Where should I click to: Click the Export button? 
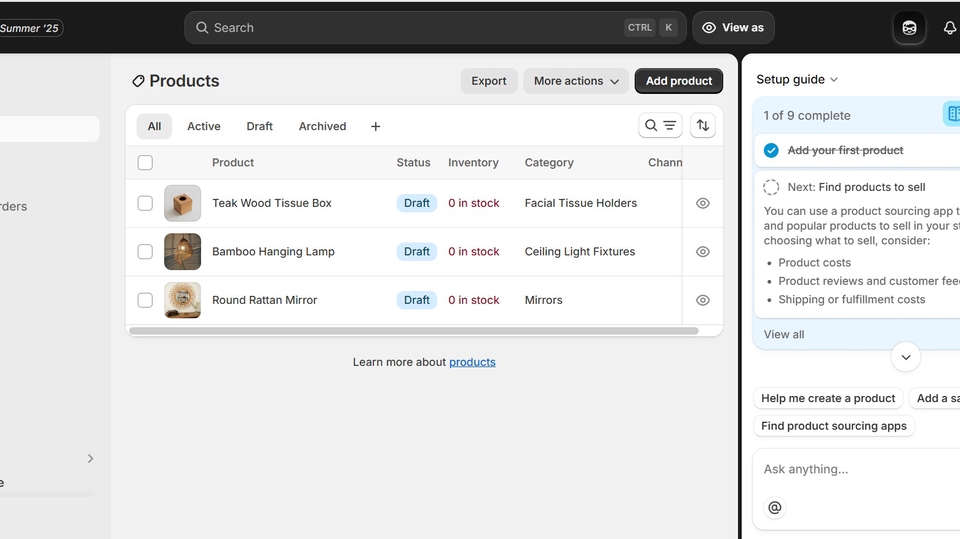[x=489, y=81]
